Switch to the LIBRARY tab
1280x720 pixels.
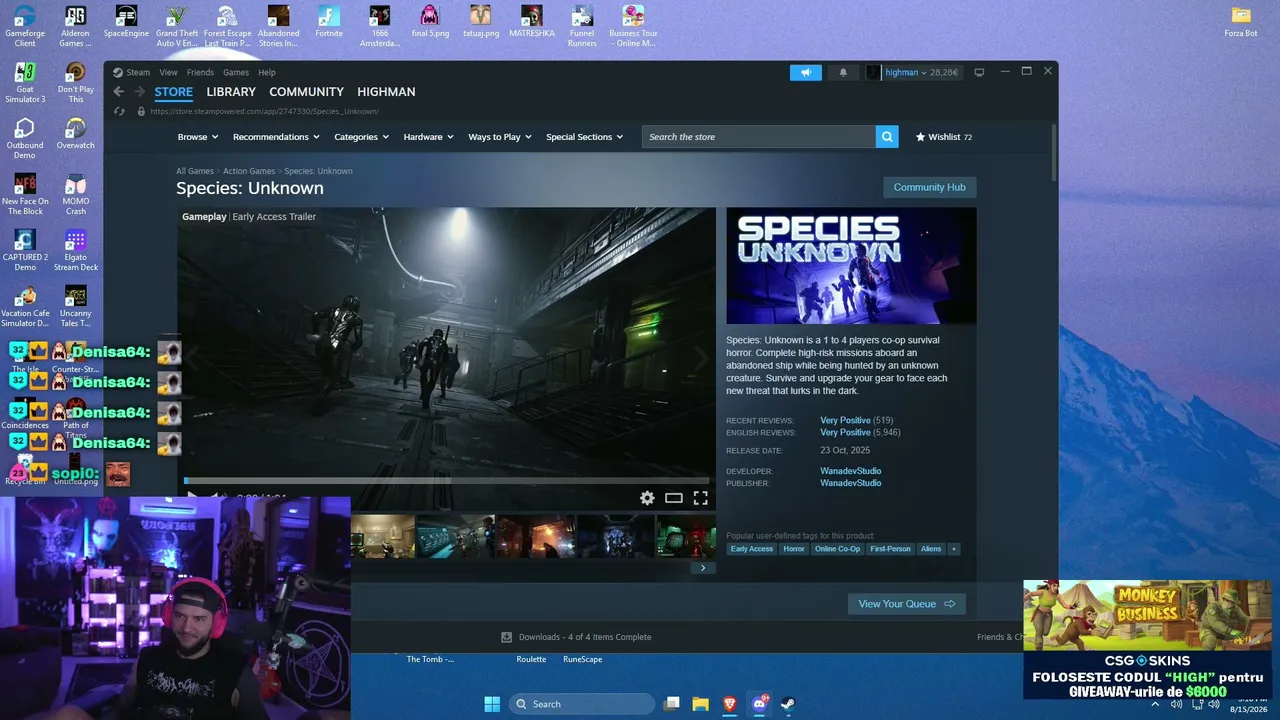[x=231, y=92]
